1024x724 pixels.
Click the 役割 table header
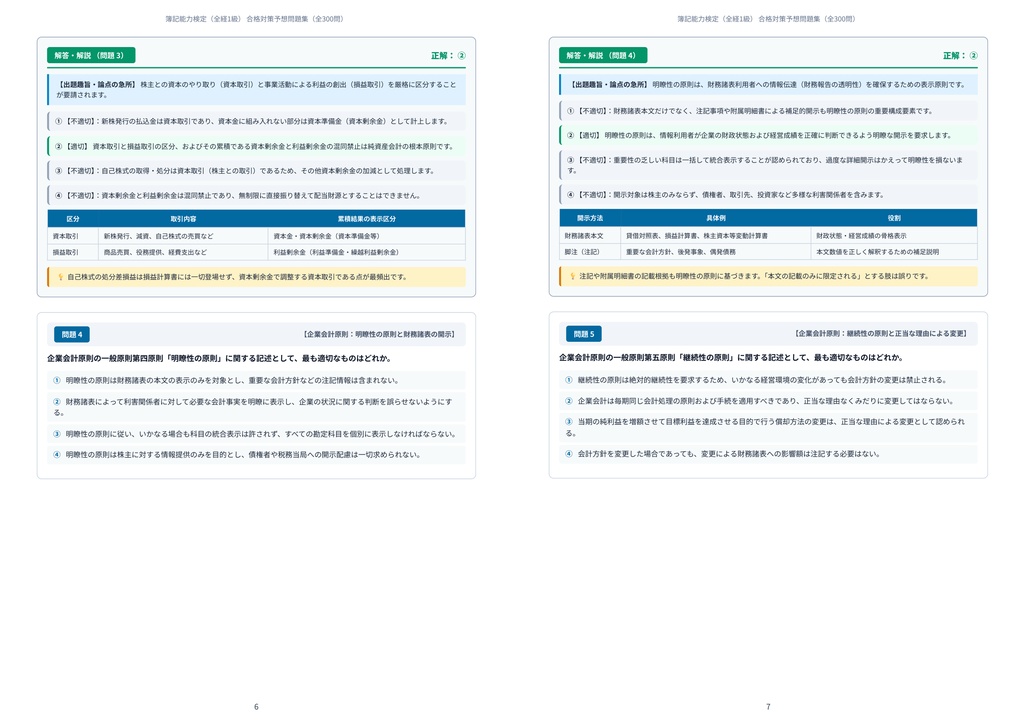point(894,218)
